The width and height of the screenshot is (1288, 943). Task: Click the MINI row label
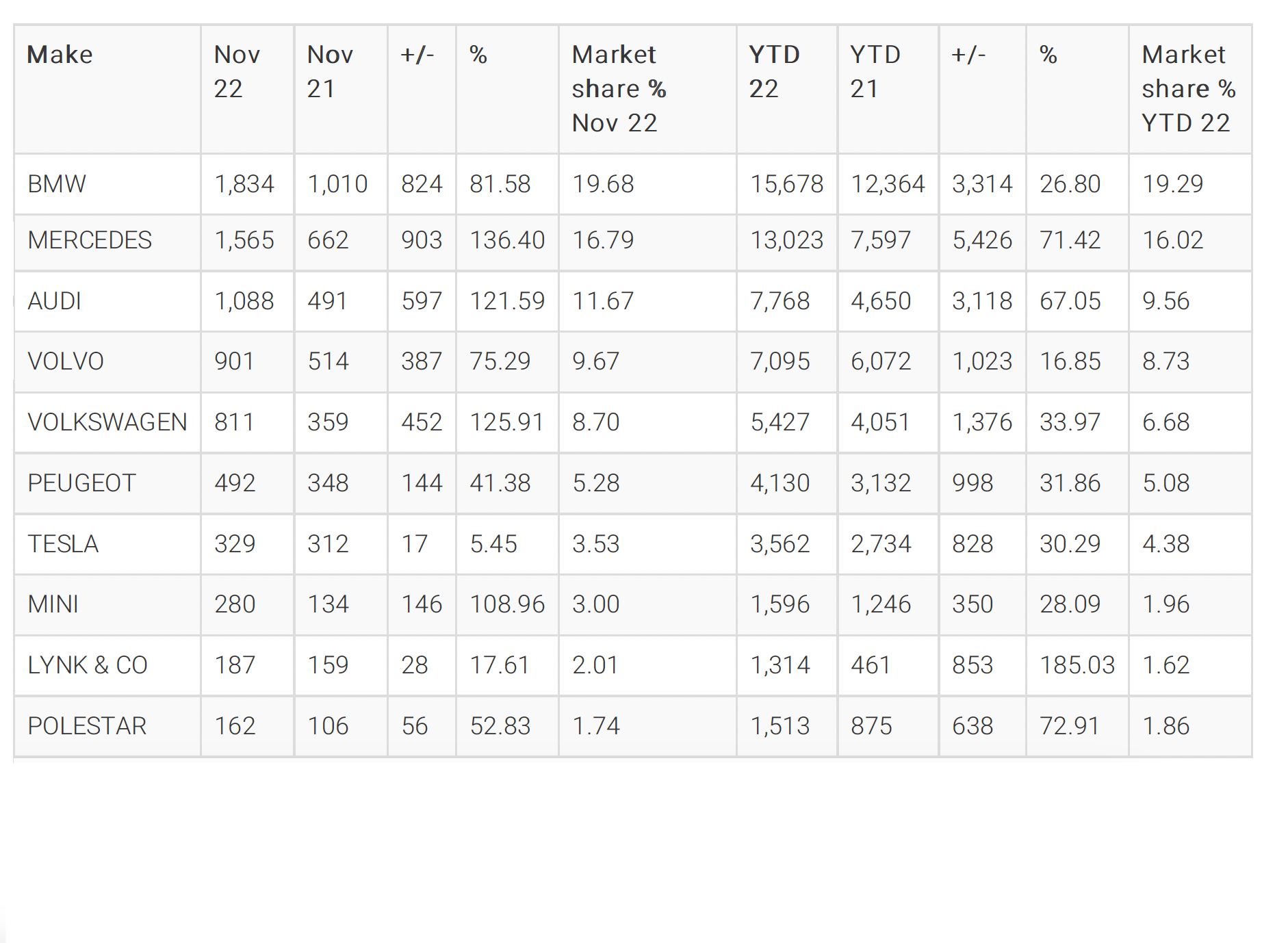click(53, 604)
